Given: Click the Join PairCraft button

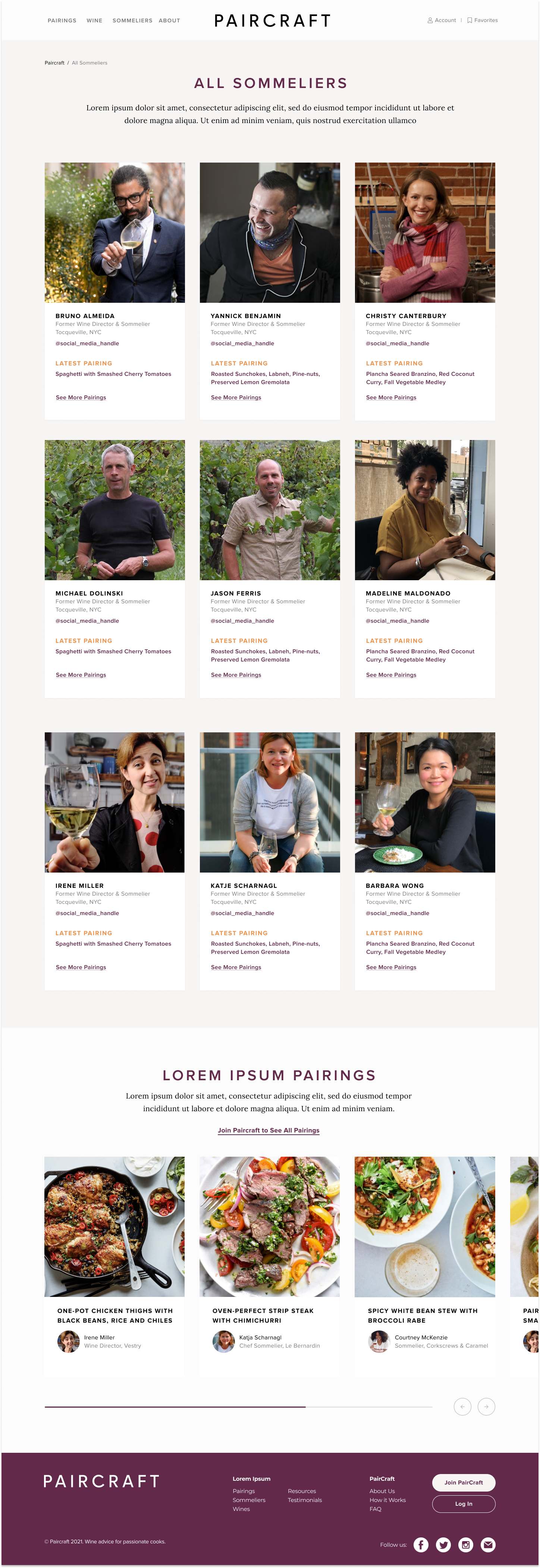Looking at the screenshot, I should click(x=463, y=1482).
